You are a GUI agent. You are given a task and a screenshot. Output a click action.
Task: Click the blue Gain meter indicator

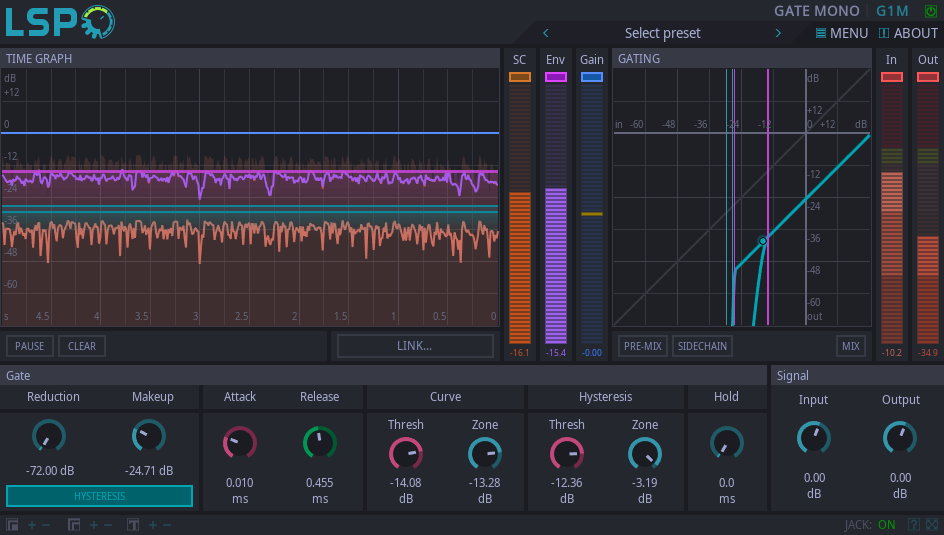click(x=592, y=77)
